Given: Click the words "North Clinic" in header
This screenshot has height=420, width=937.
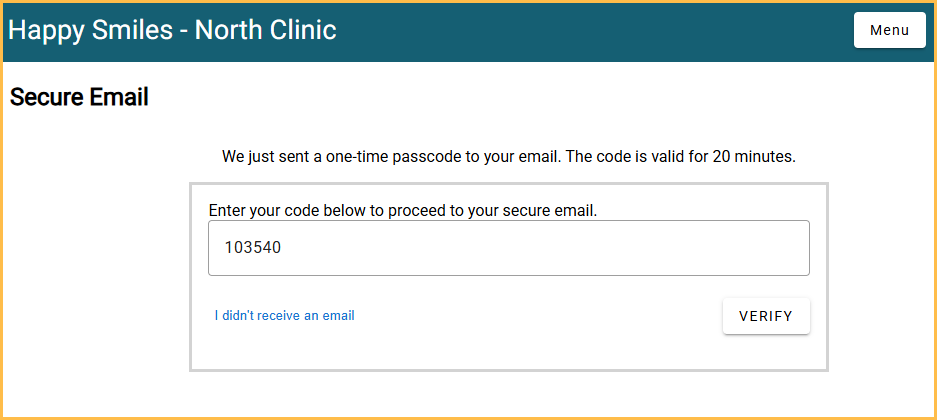Looking at the screenshot, I should click(x=265, y=30).
